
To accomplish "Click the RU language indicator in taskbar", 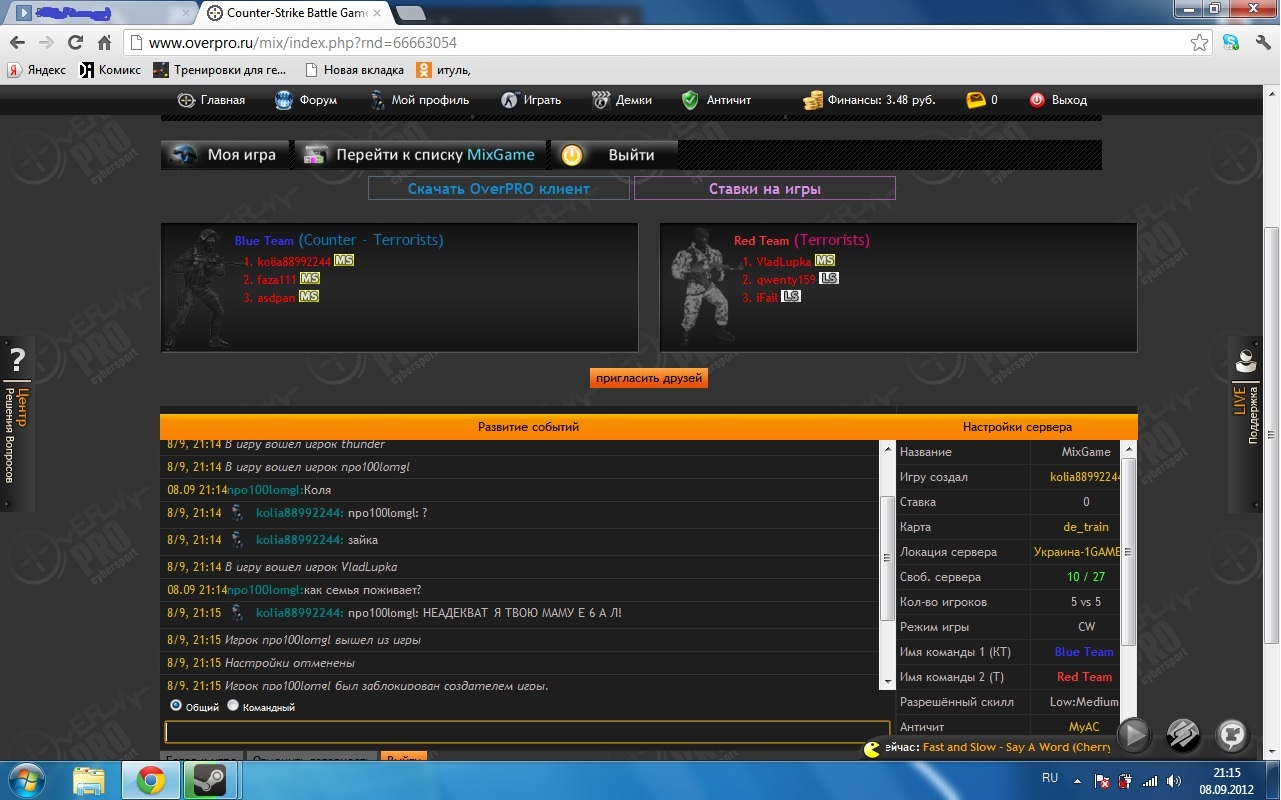I will click(x=1050, y=778).
